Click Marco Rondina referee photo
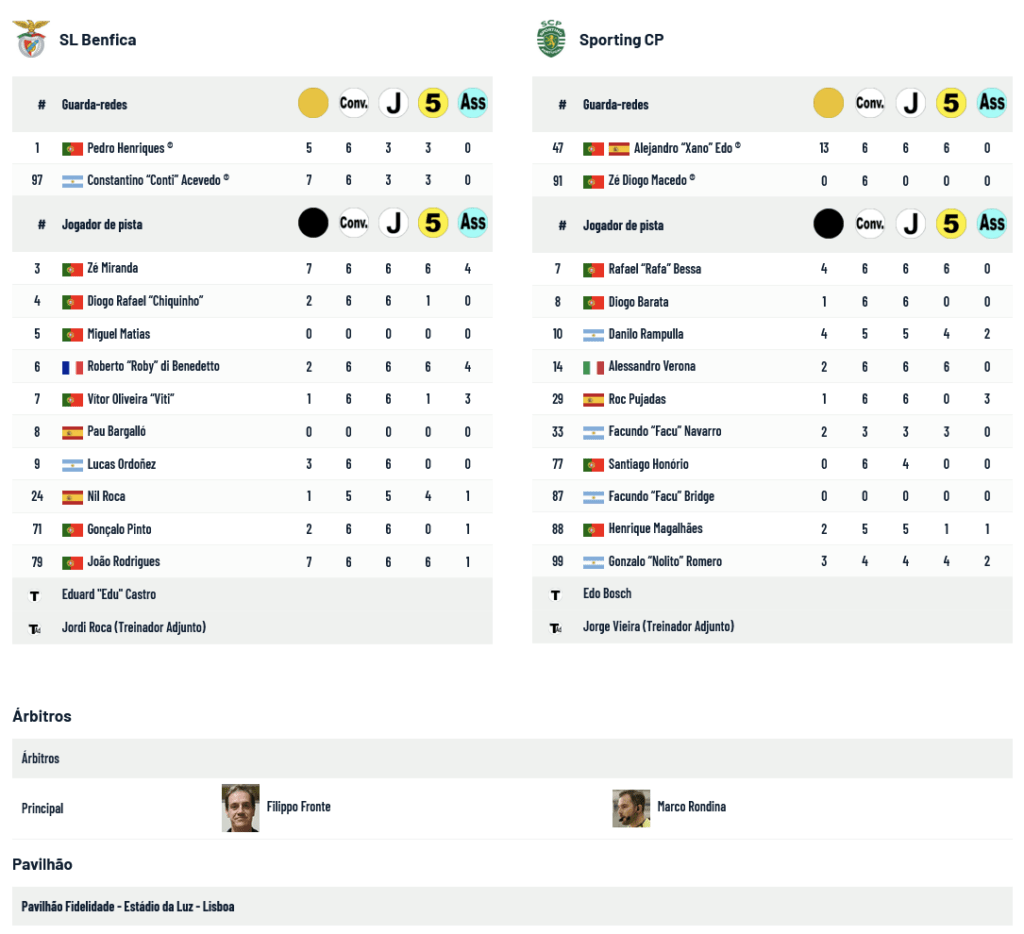This screenshot has width=1024, height=934. tap(631, 808)
